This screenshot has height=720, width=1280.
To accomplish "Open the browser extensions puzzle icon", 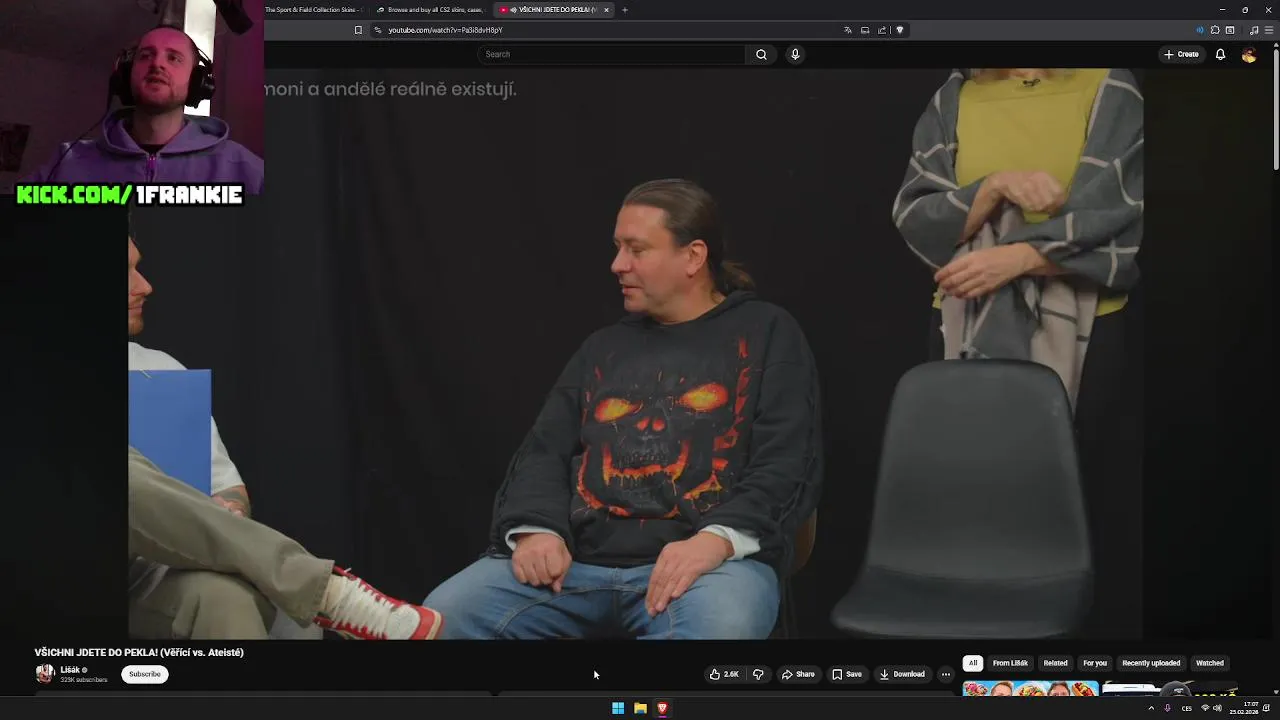I will coord(1215,30).
